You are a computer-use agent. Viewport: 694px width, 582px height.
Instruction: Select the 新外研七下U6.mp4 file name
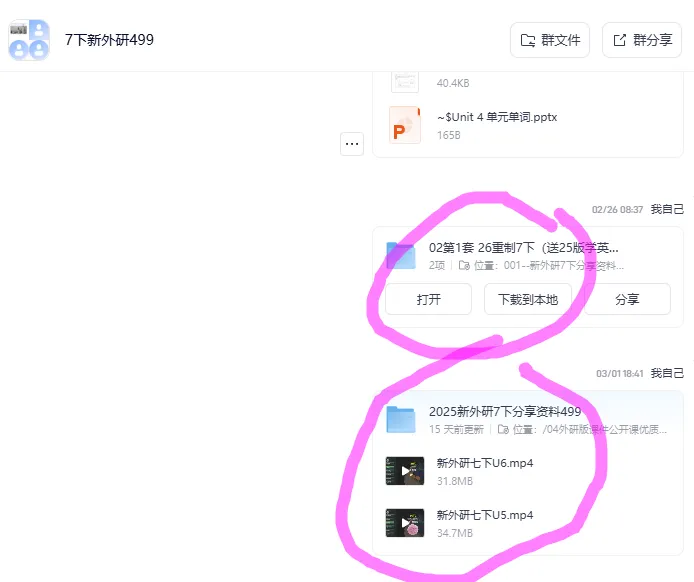(485, 463)
